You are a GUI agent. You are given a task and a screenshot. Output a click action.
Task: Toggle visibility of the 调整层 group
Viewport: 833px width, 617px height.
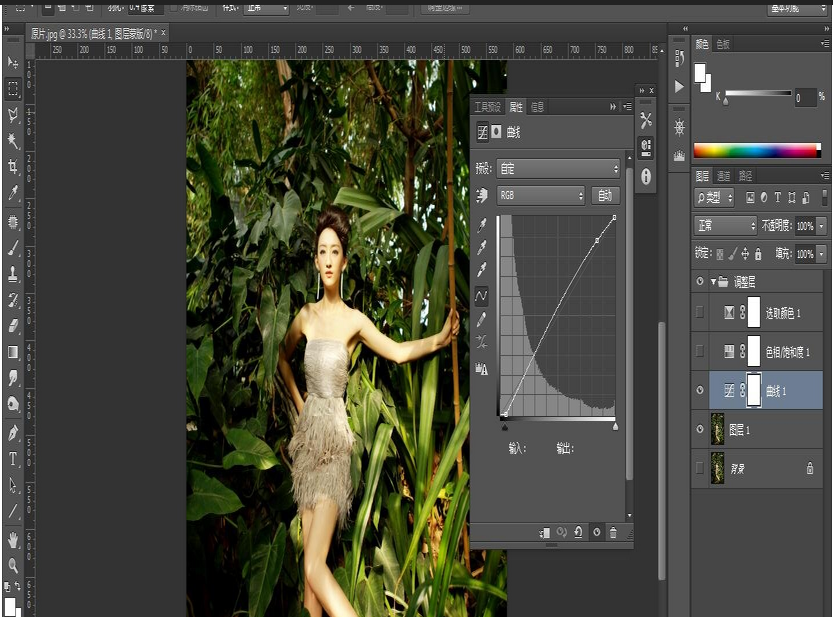(x=700, y=281)
